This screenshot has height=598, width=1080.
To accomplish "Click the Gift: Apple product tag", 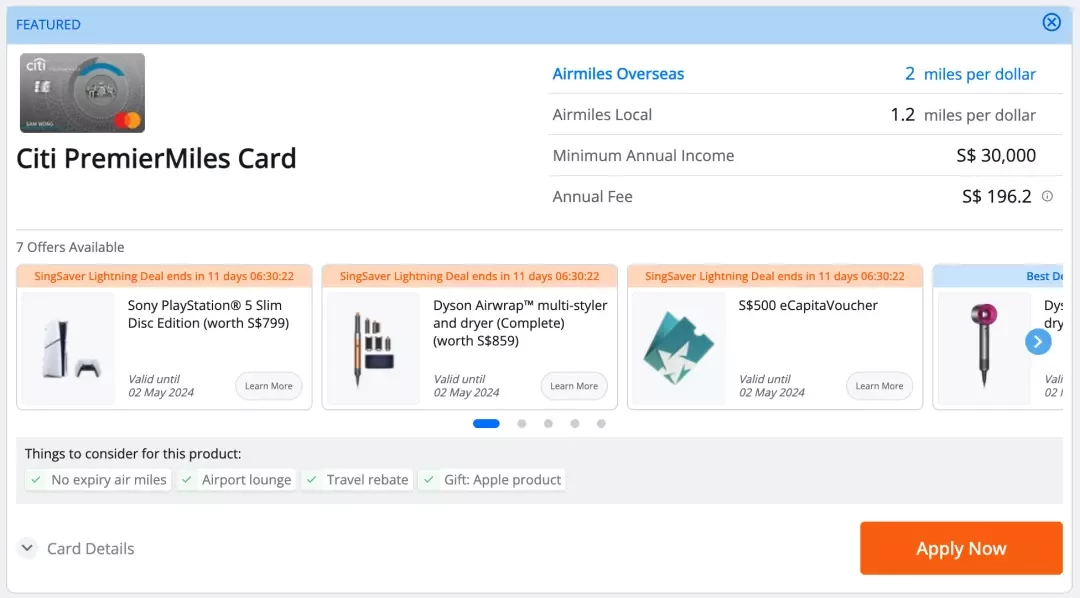I will point(492,480).
